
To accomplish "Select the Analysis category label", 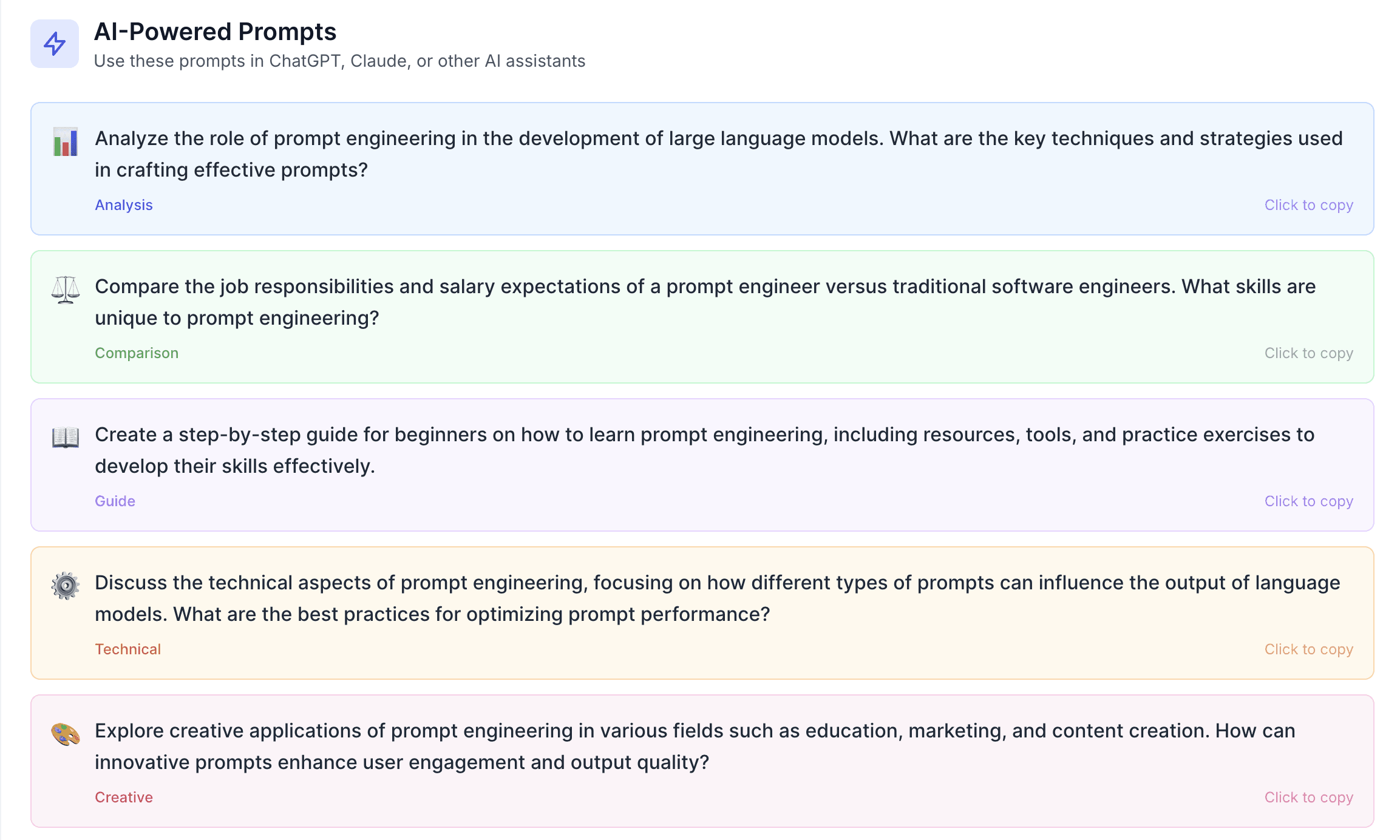I will click(124, 205).
